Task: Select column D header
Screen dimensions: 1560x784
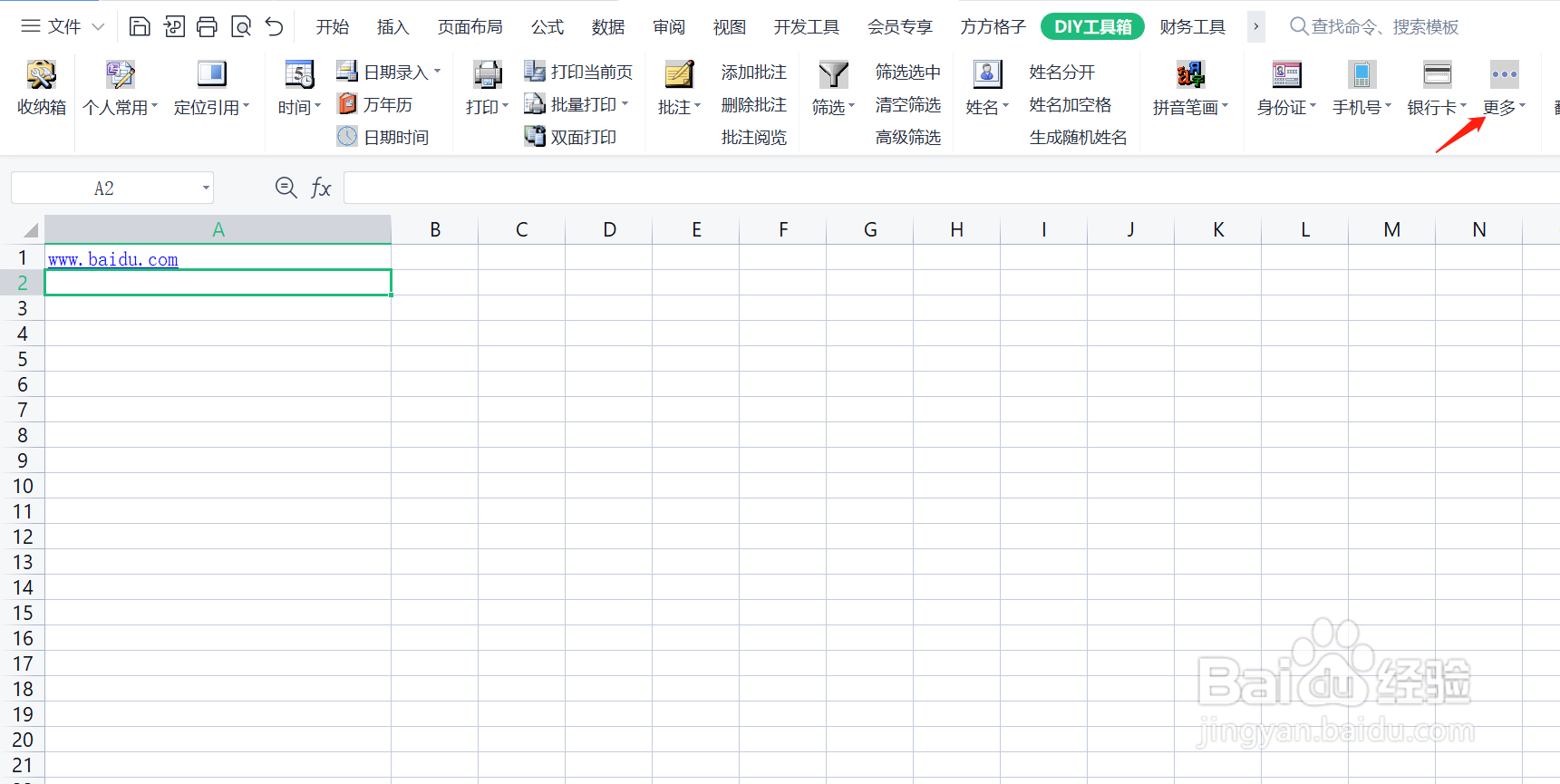Action: [x=609, y=229]
